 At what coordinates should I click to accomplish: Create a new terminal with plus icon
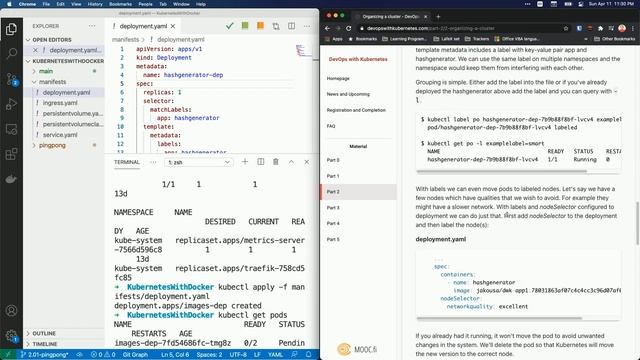[245, 162]
